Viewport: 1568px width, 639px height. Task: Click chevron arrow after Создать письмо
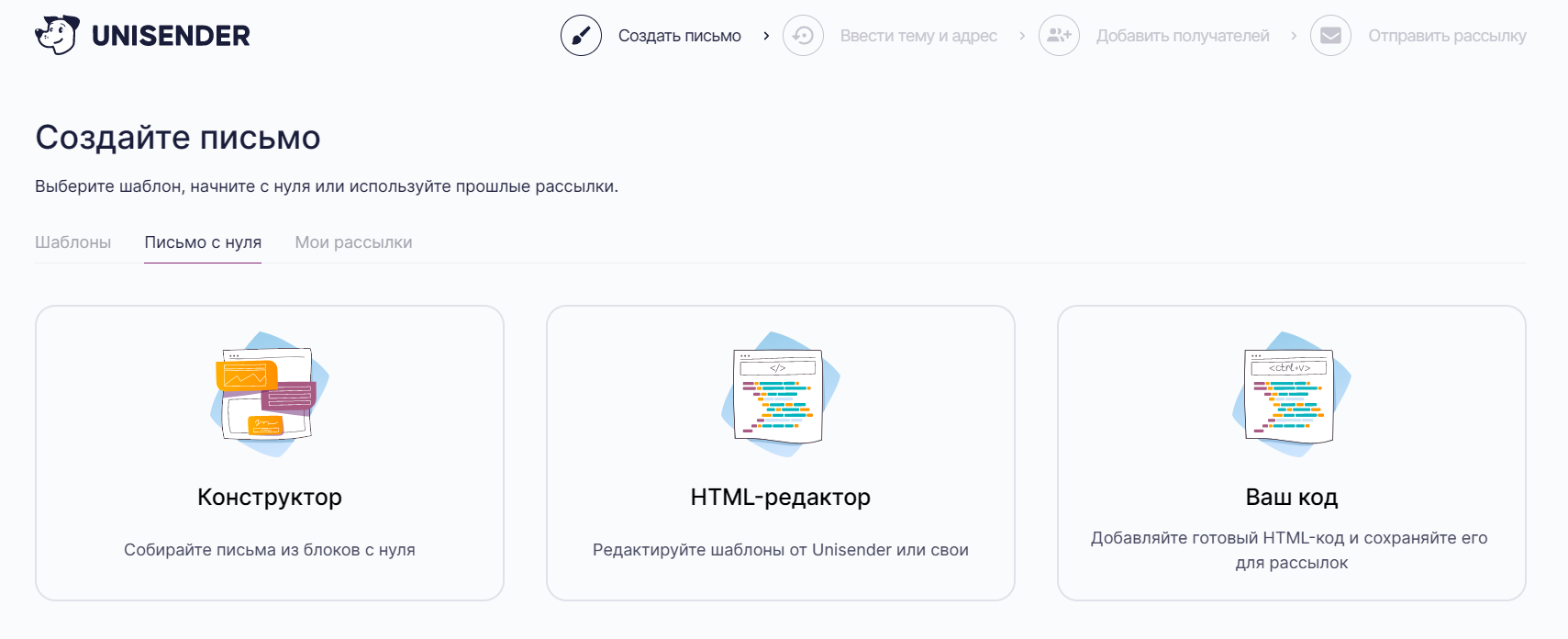766,36
